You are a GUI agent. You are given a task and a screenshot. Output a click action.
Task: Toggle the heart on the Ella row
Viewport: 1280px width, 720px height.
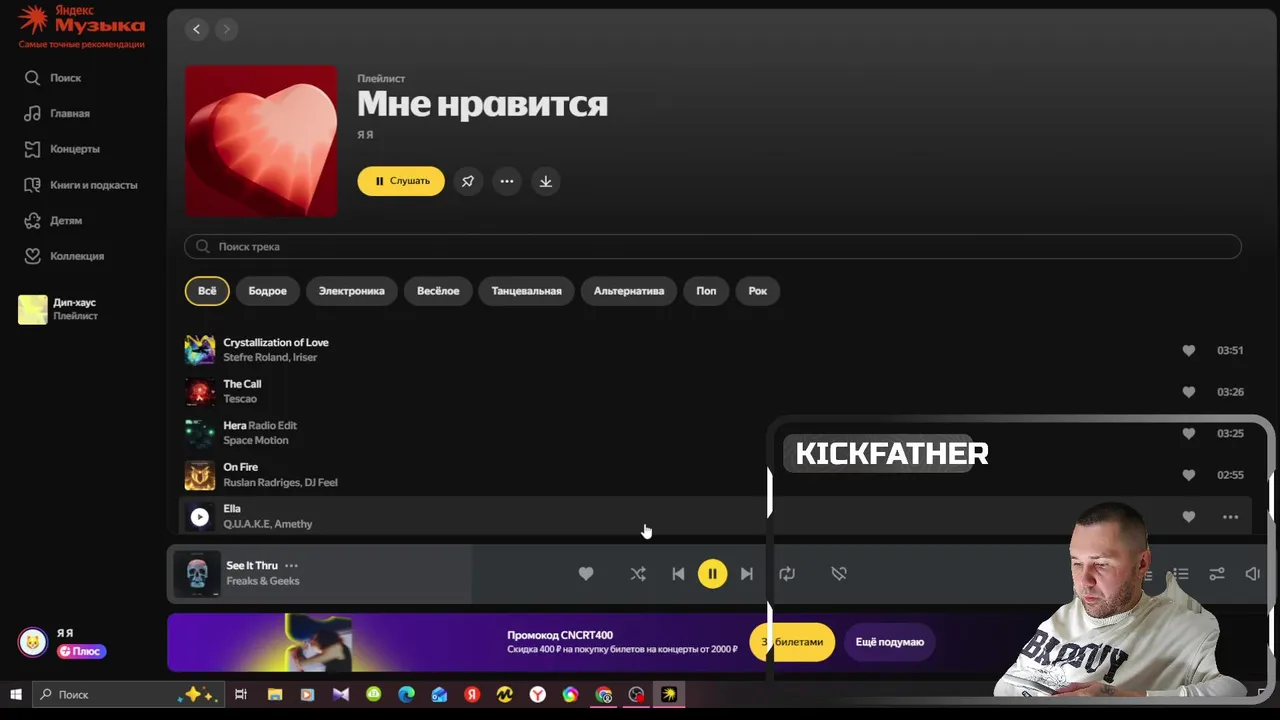click(x=1189, y=517)
